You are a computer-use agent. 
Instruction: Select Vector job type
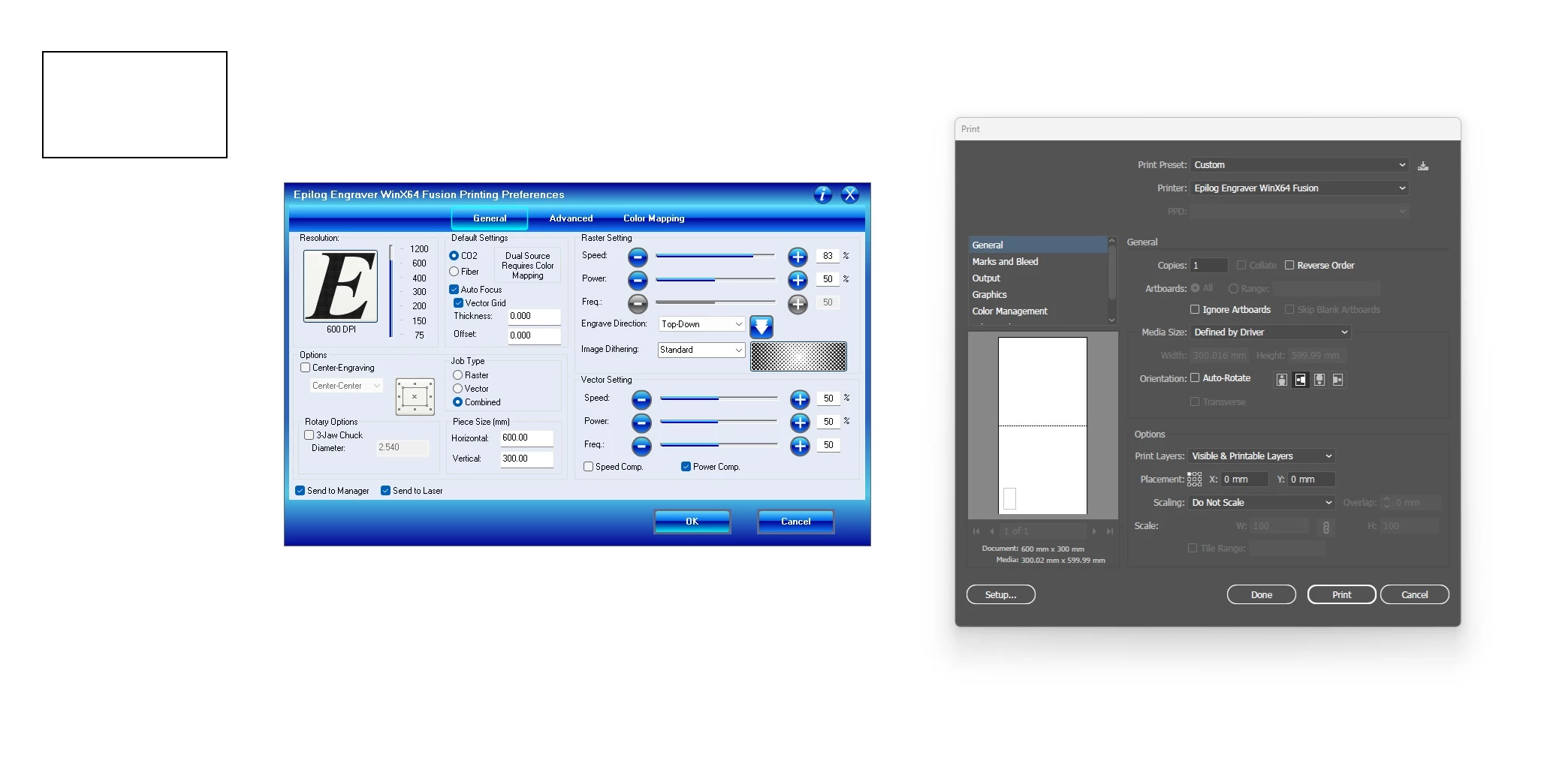pyautogui.click(x=457, y=389)
